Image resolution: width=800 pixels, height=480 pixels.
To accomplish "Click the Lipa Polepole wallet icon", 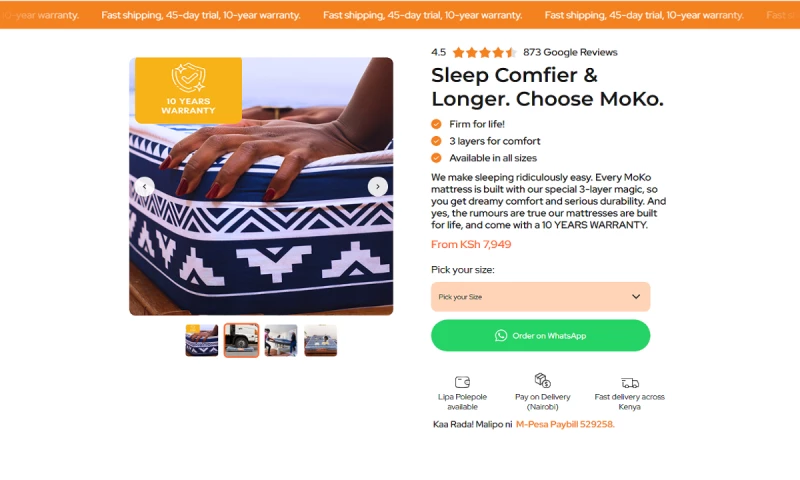I will tap(462, 382).
